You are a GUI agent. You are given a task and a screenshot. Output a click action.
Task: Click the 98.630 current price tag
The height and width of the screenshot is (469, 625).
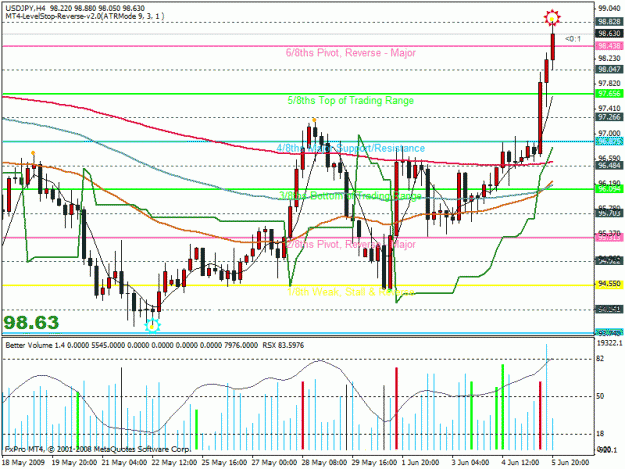609,33
